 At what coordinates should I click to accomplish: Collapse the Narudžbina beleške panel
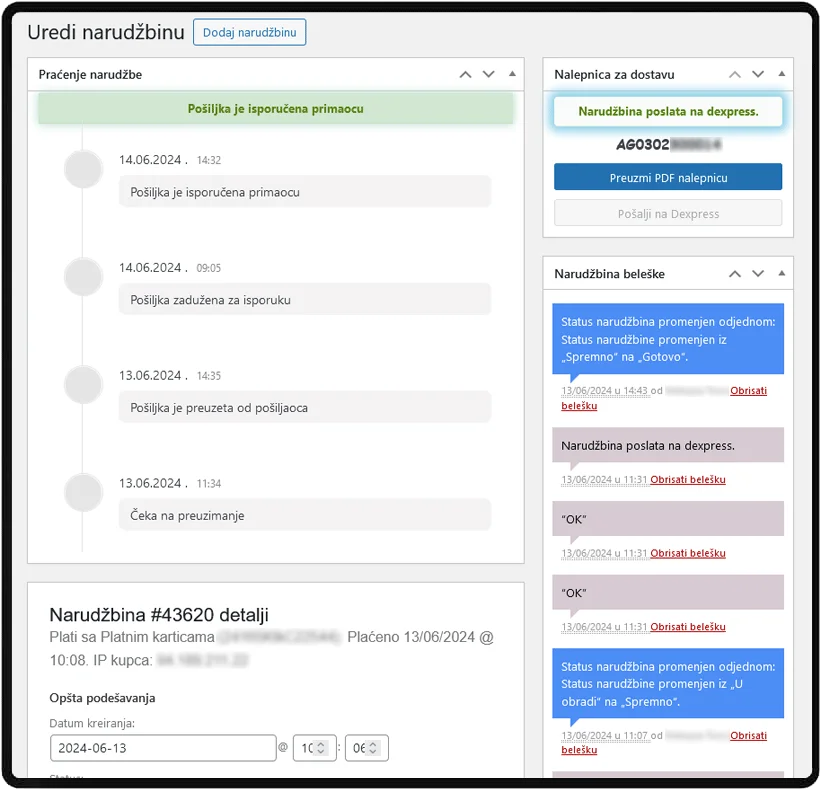pos(781,273)
